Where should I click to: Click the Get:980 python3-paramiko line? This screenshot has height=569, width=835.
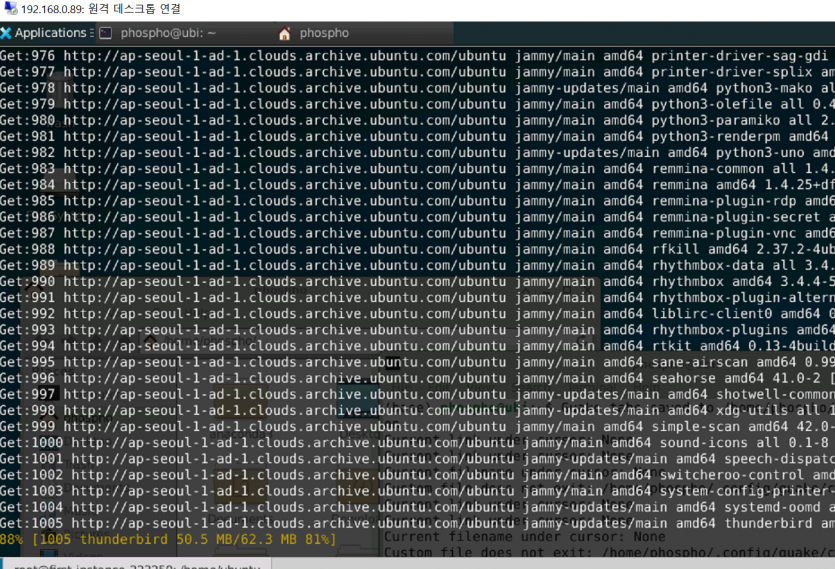[x=418, y=120]
